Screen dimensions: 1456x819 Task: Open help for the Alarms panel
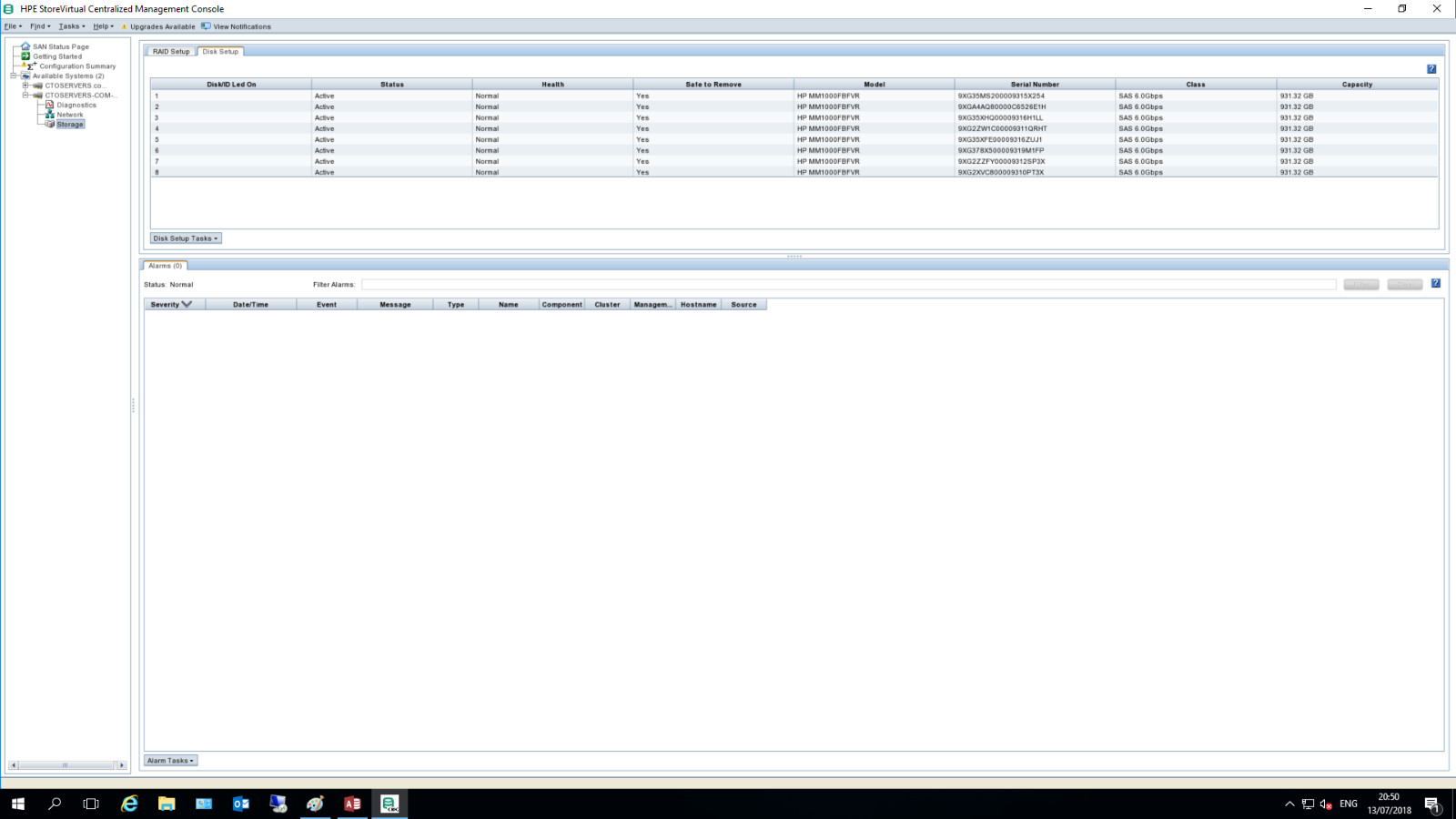pos(1436,284)
